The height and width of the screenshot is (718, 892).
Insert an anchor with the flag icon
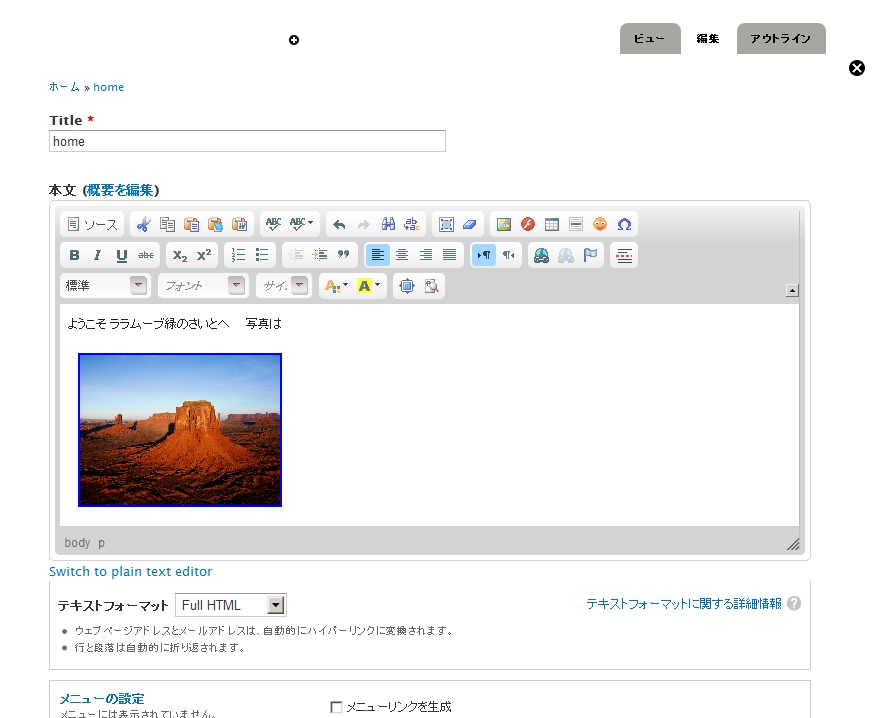[x=590, y=255]
